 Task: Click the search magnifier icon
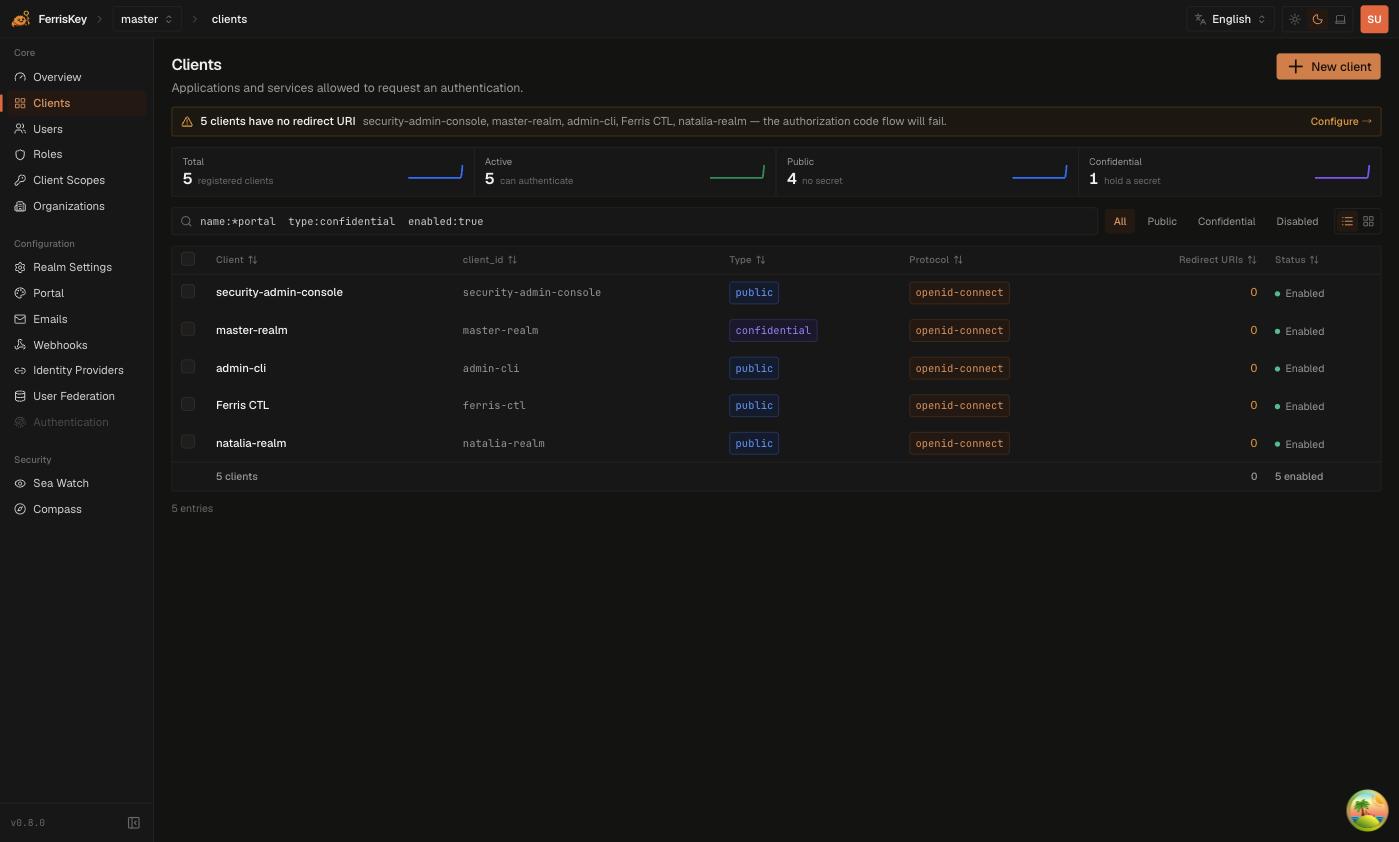(x=186, y=221)
